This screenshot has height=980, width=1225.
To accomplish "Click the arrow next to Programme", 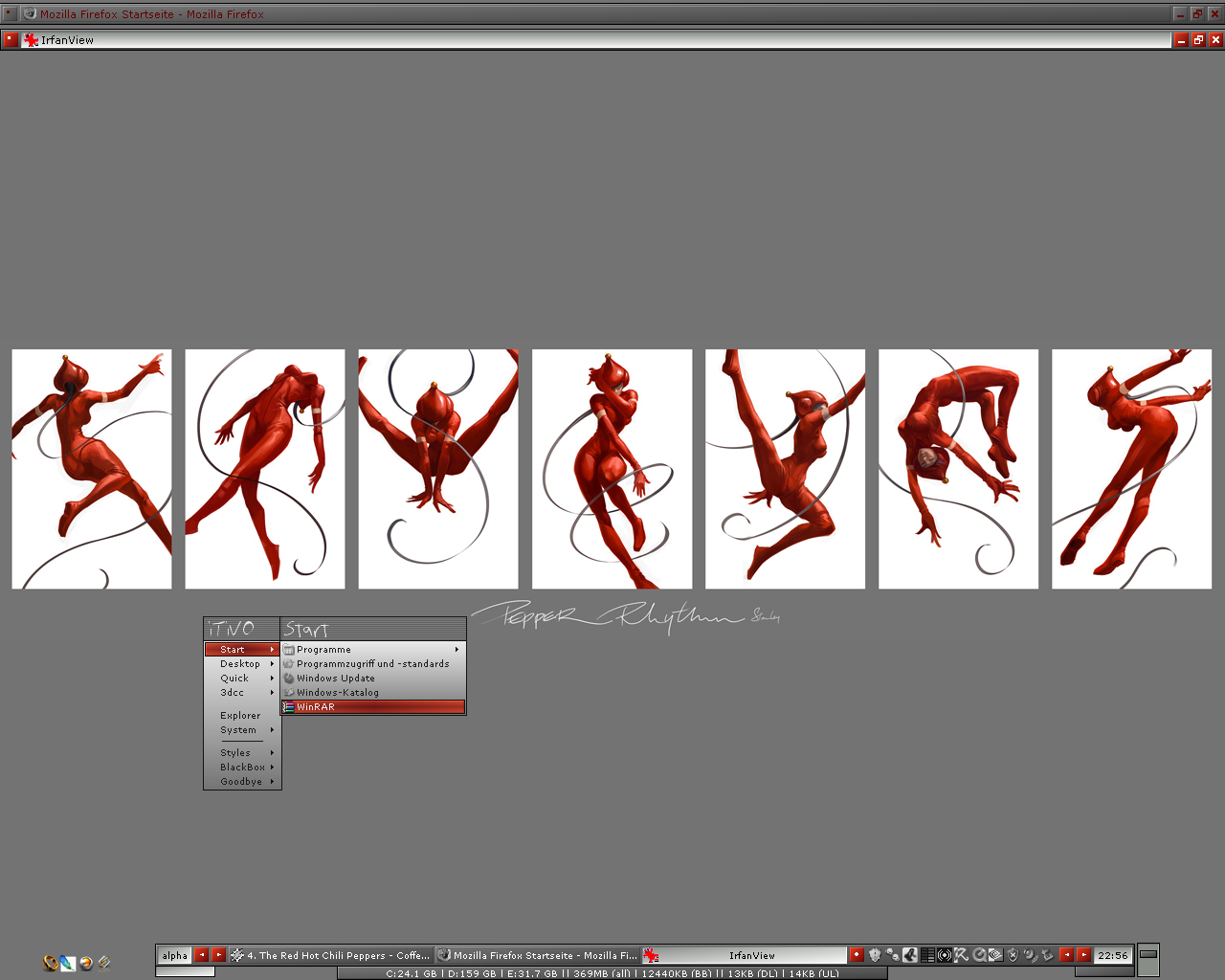I will 457,650.
